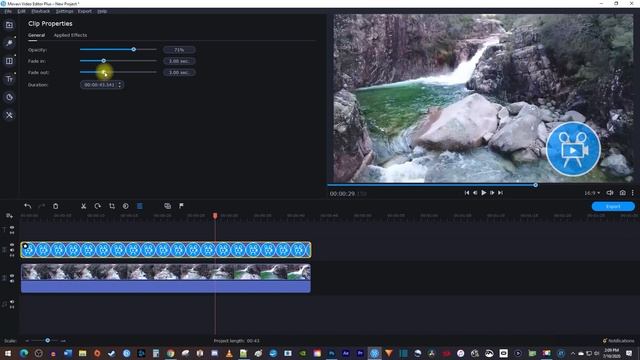640x360 pixels.
Task: Open the Import media panel icon
Action: pos(9,25)
